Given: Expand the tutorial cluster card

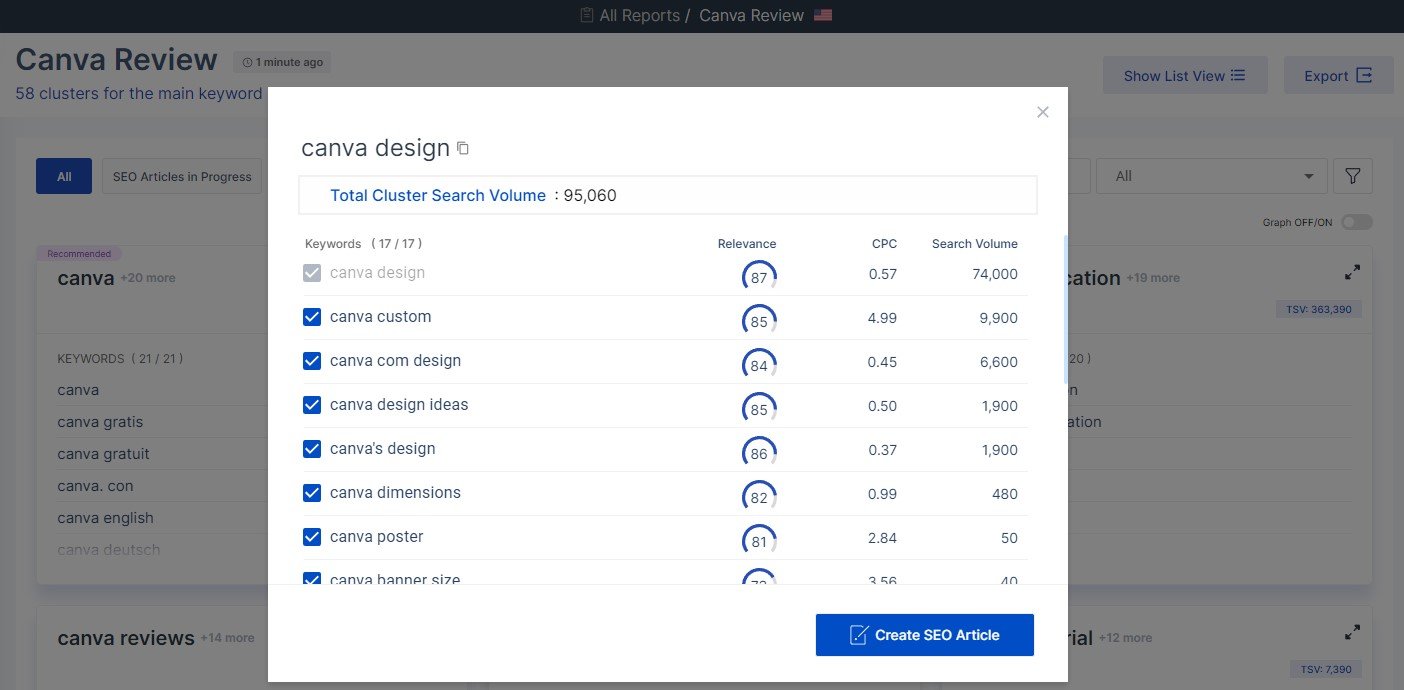Looking at the screenshot, I should (x=1352, y=633).
